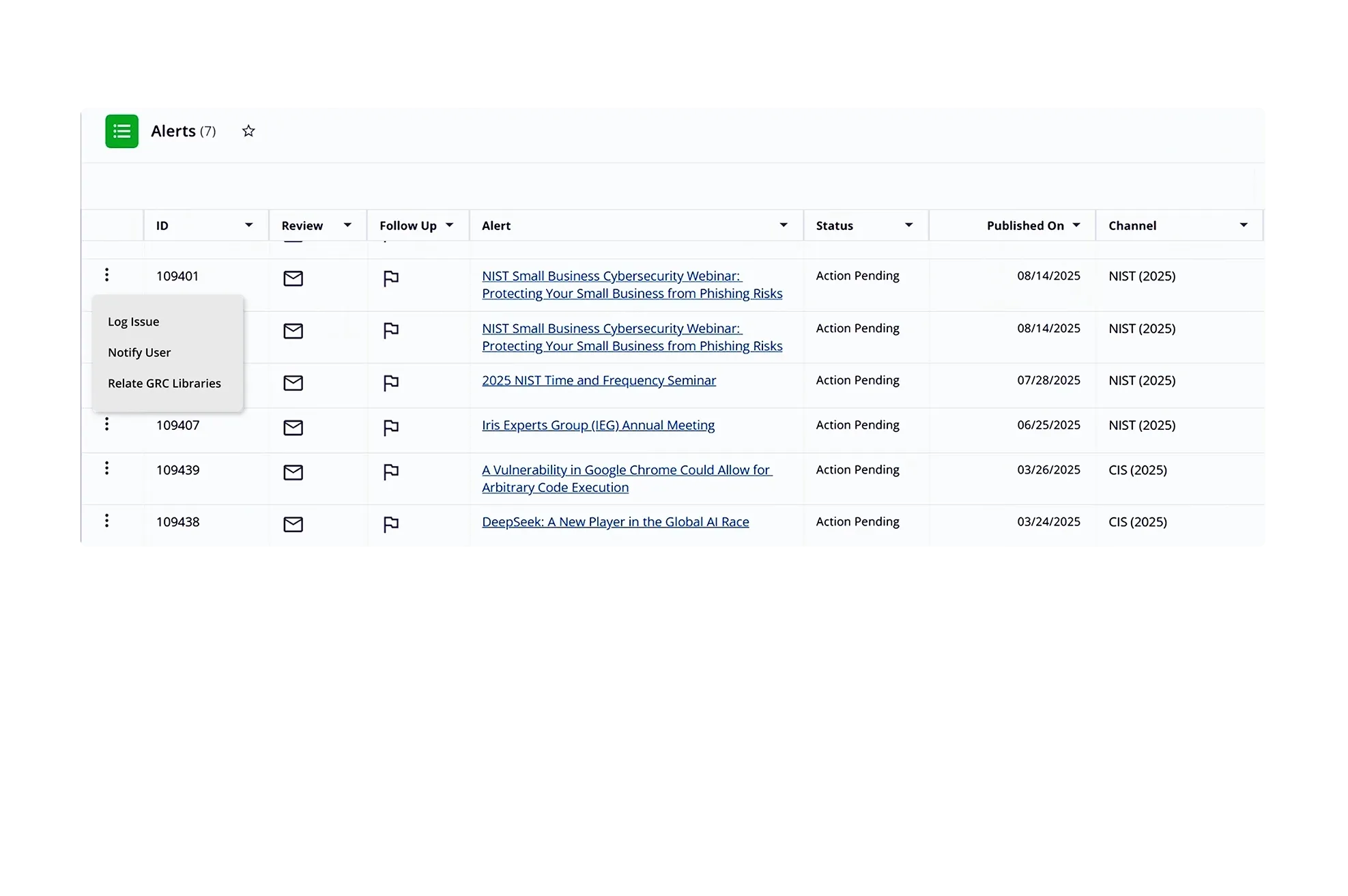Open the ID column dropdown arrow
The height and width of the screenshot is (896, 1348).
(x=248, y=225)
